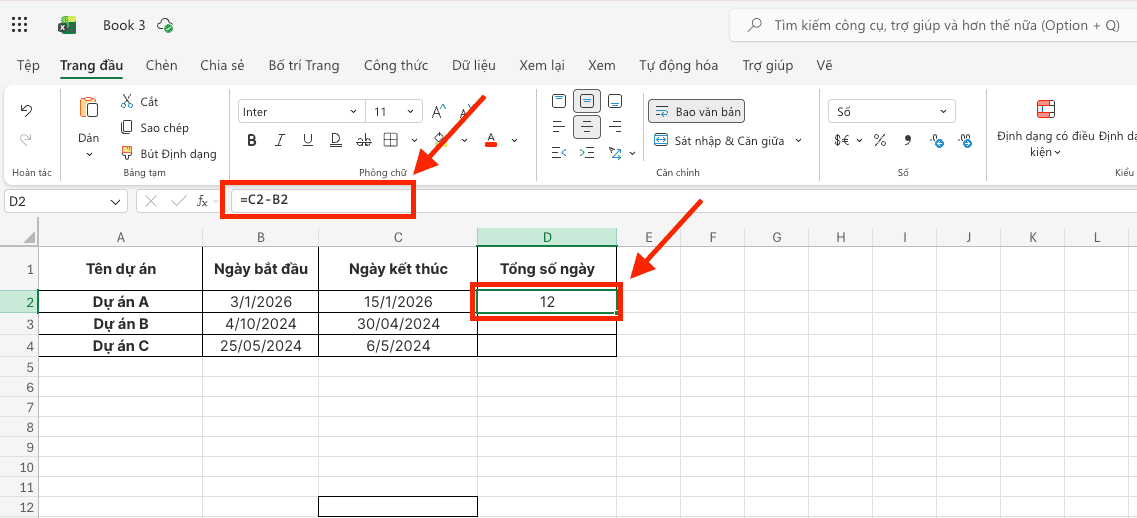
Task: Cancel the formula entry with X
Action: (x=151, y=201)
